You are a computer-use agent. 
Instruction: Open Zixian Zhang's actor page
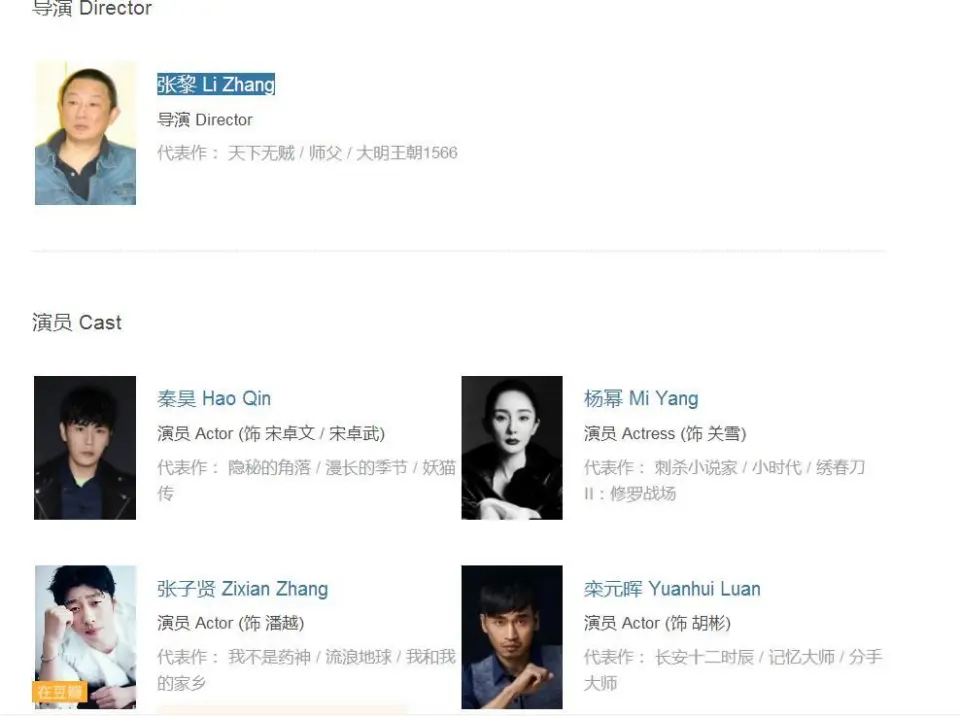pyautogui.click(x=242, y=589)
